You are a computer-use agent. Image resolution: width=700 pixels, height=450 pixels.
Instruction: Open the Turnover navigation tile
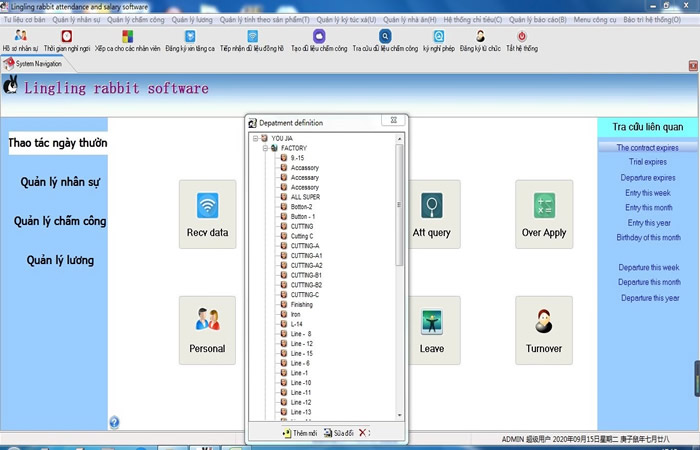coord(544,330)
